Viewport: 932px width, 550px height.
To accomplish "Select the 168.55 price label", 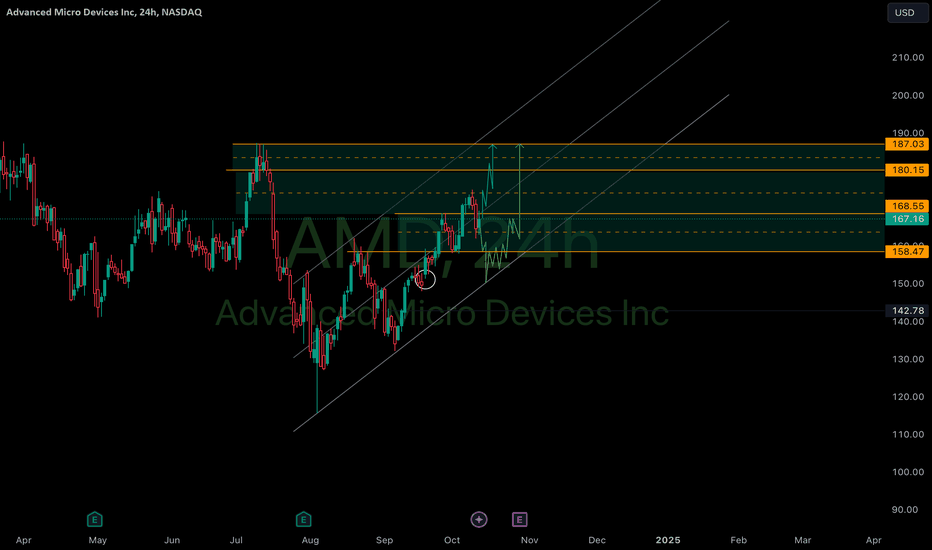I will tap(907, 206).
